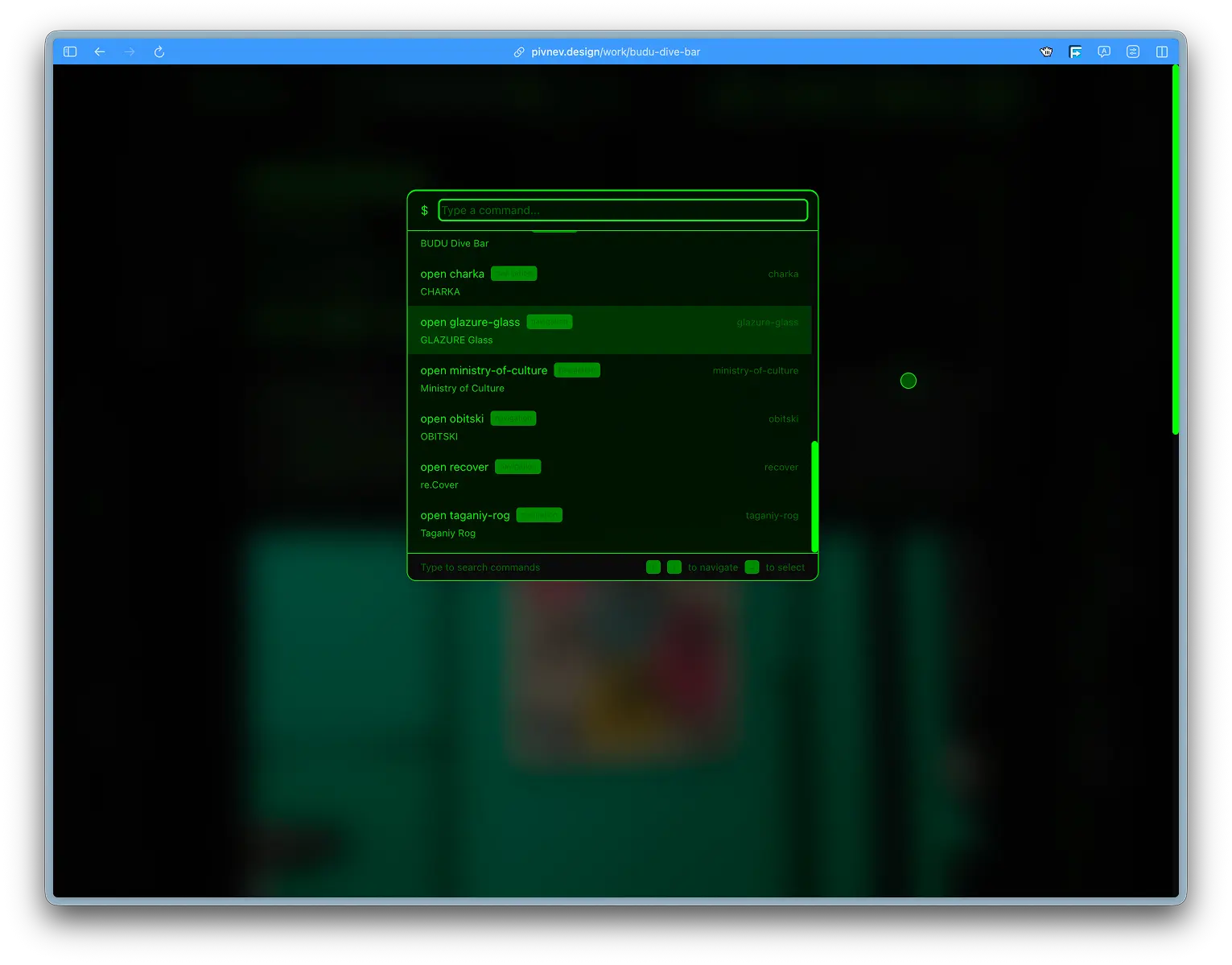The width and height of the screenshot is (1232, 965).
Task: Go back using the left arrow
Action: tap(100, 52)
